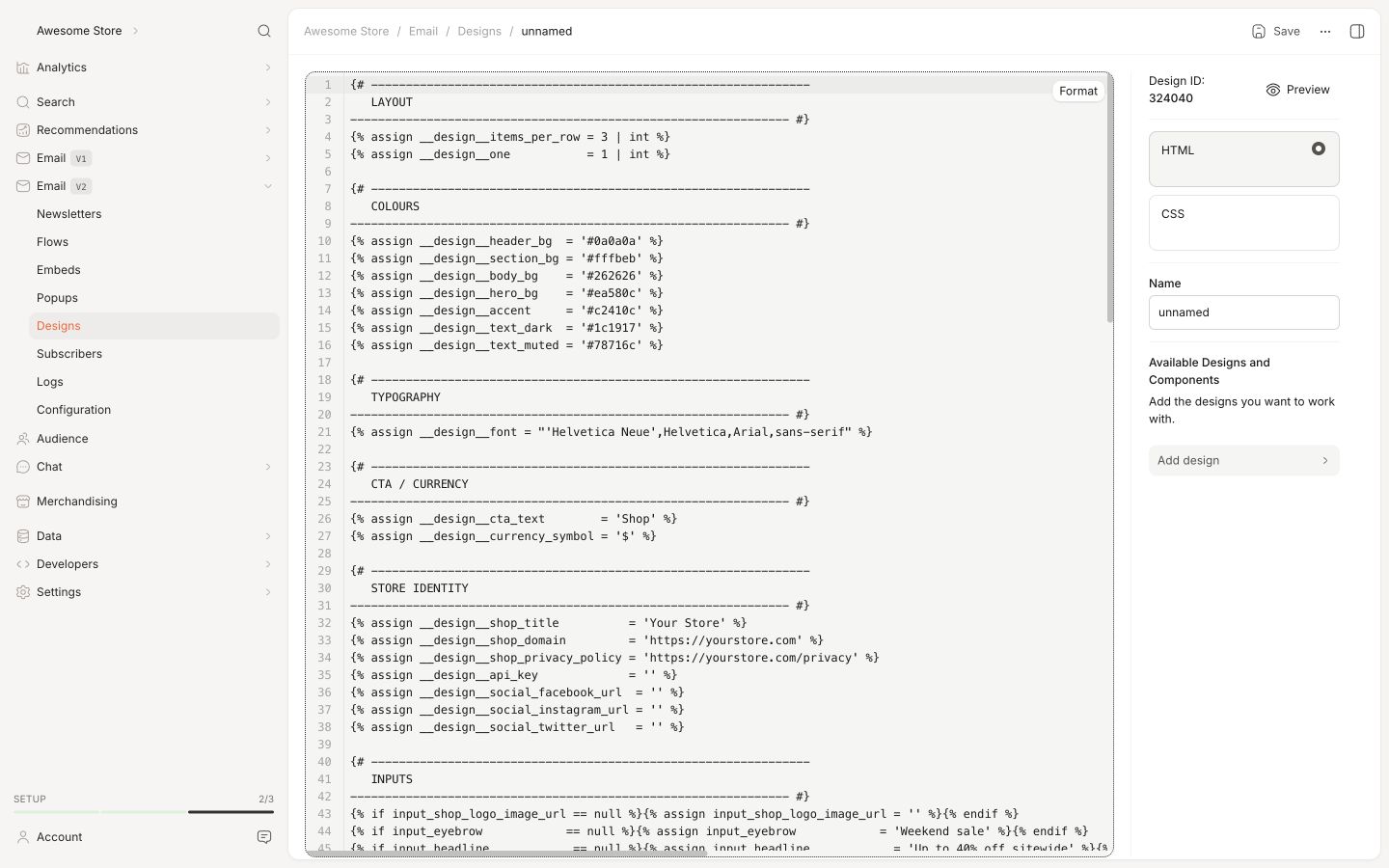Toggle the right side panel icon
The height and width of the screenshot is (868, 1389).
1357,31
